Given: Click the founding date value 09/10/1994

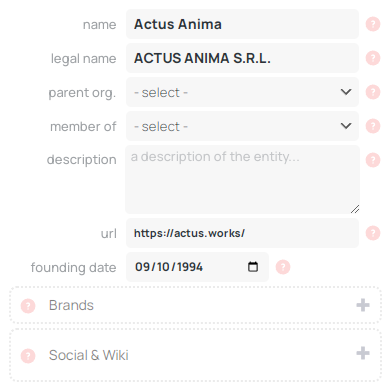Looking at the screenshot, I should coord(169,267).
